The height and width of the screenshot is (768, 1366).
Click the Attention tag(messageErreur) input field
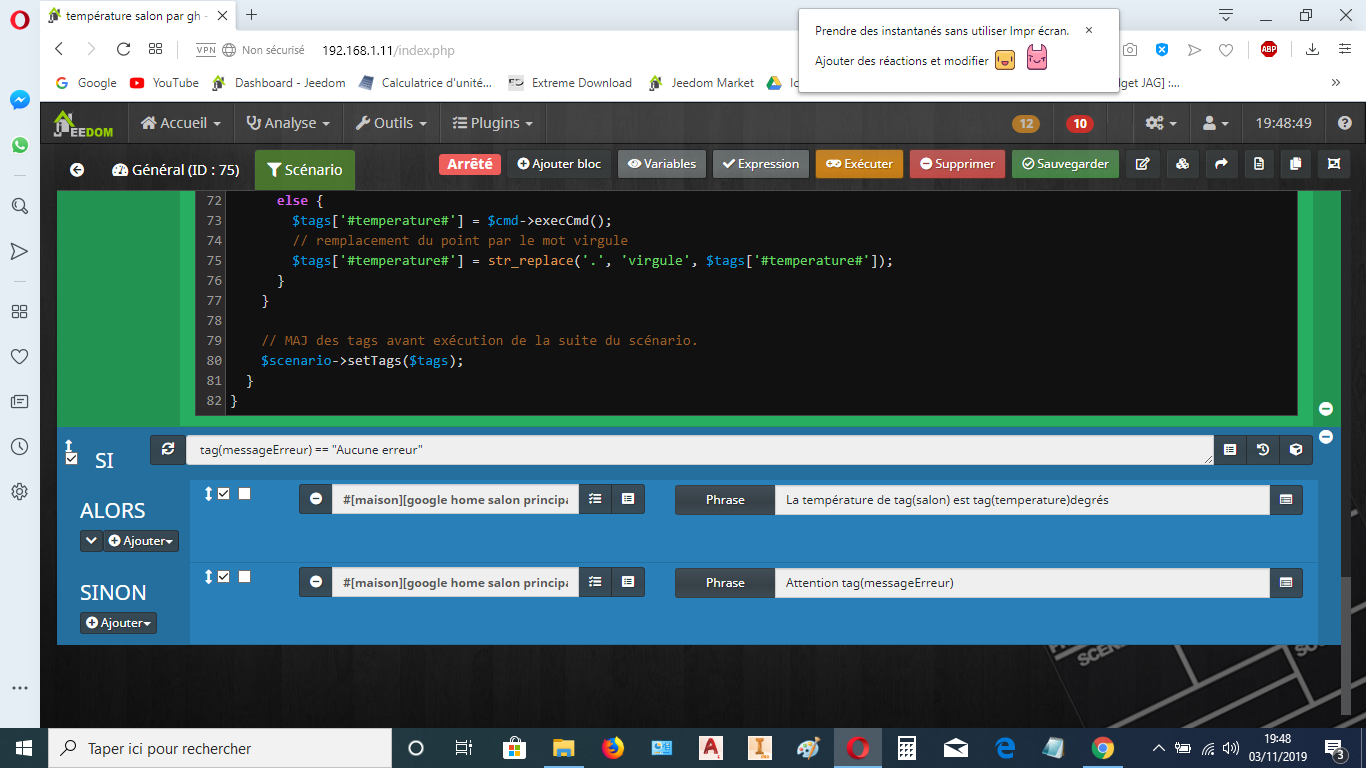click(x=1022, y=582)
